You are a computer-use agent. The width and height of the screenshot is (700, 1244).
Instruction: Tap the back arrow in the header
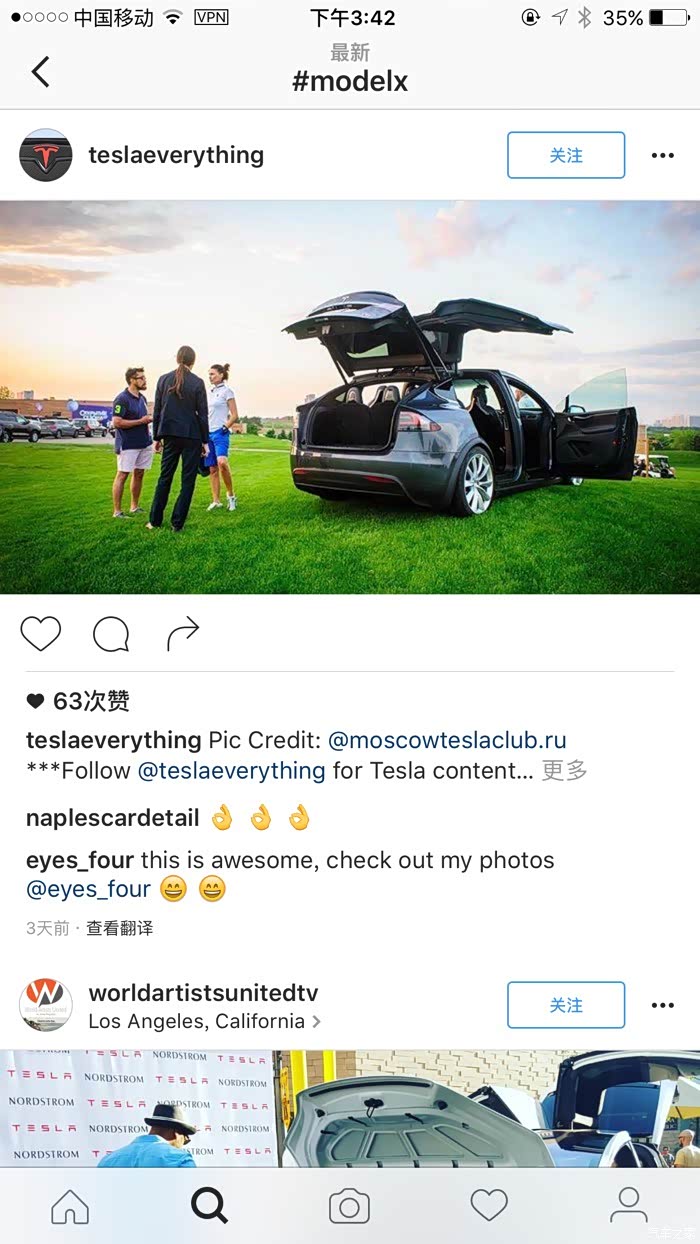[40, 72]
